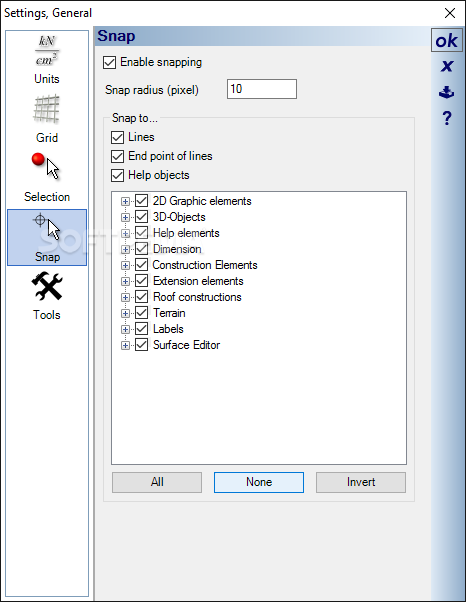This screenshot has height=602, width=466.
Task: Toggle End point of lines checkbox
Action: click(x=117, y=156)
